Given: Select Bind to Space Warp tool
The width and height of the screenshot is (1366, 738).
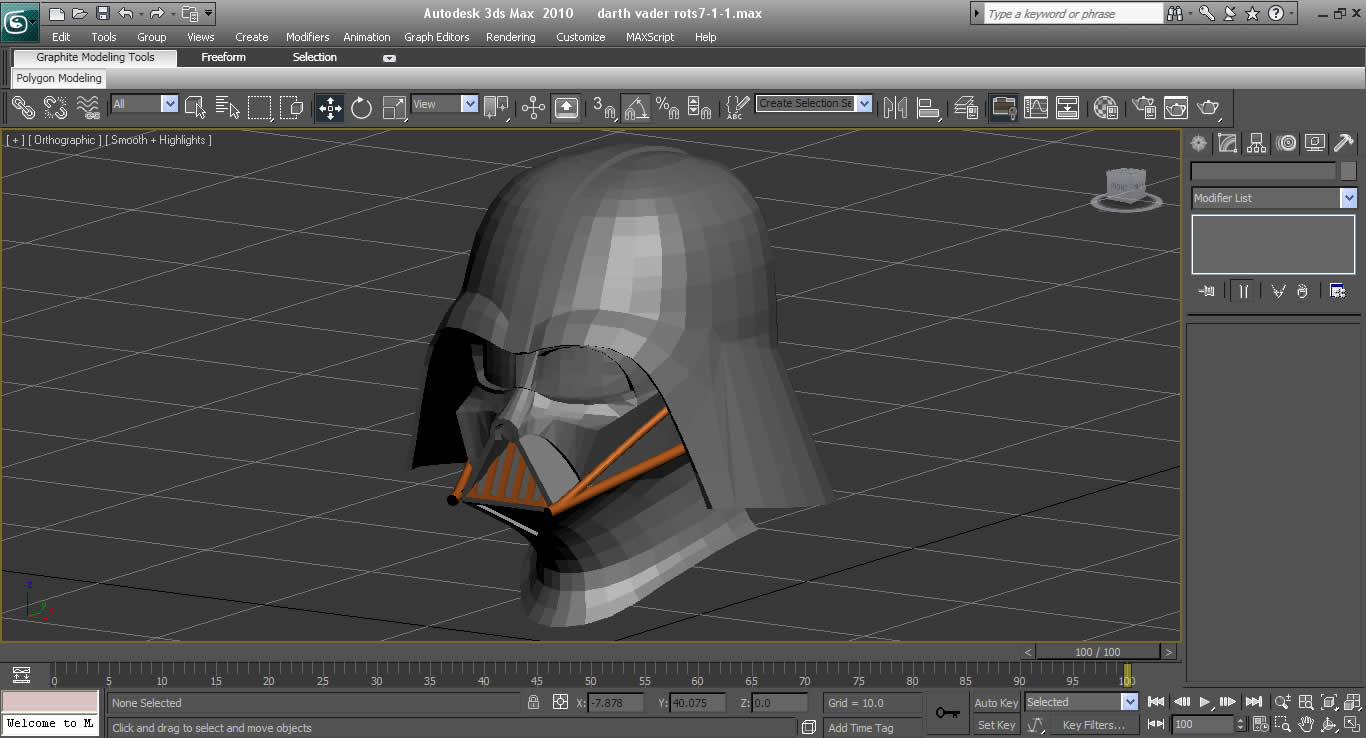Looking at the screenshot, I should 88,107.
